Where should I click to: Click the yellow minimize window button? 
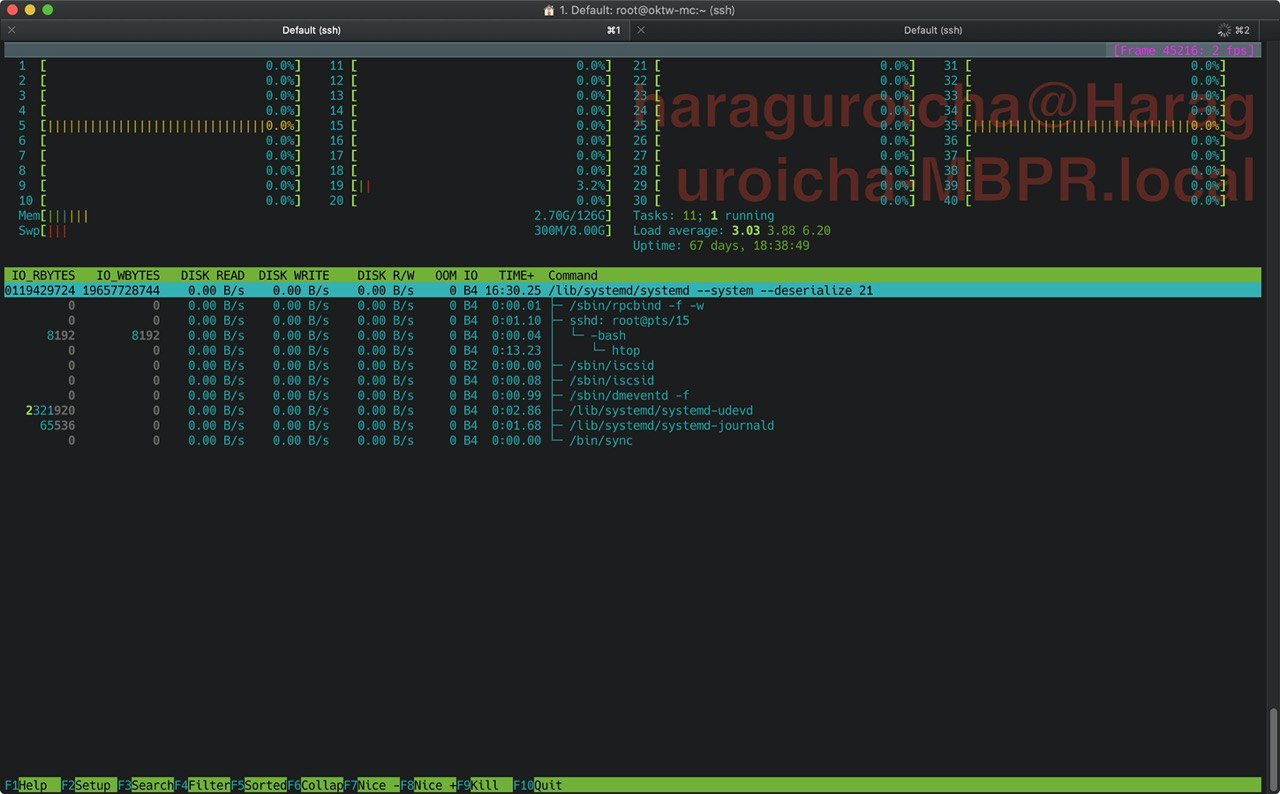(29, 9)
